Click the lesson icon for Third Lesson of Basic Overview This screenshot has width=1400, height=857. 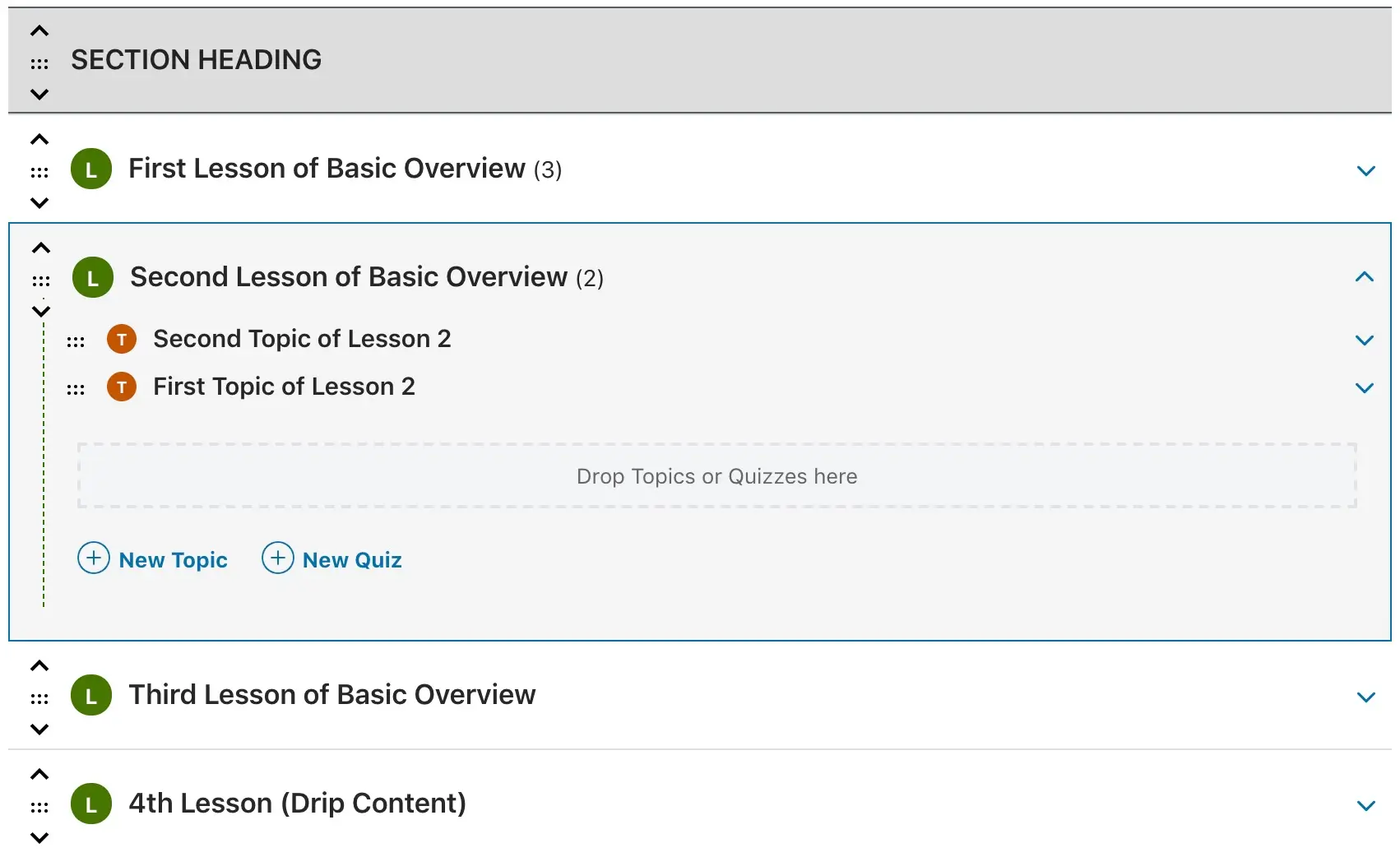click(x=91, y=695)
